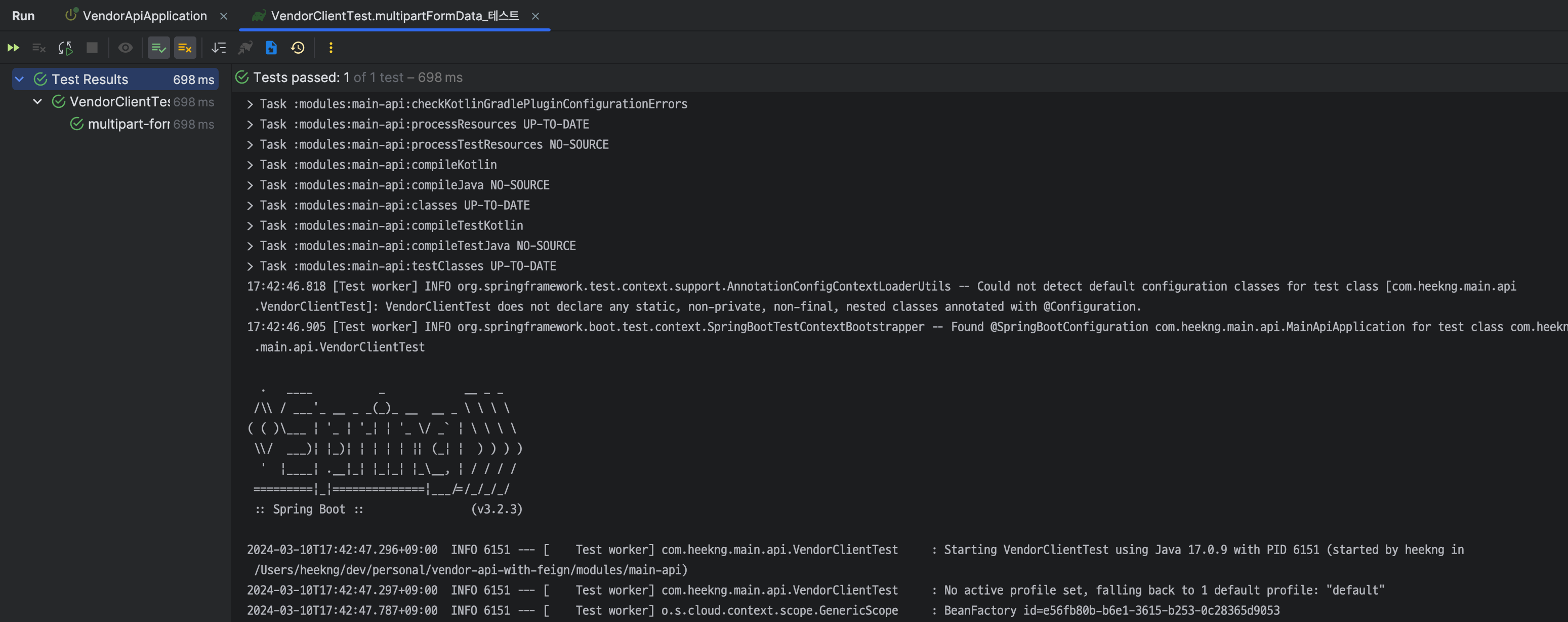The width and height of the screenshot is (1568, 622).
Task: Expand the processTestResources NO-SOURCE task
Action: coord(250,145)
